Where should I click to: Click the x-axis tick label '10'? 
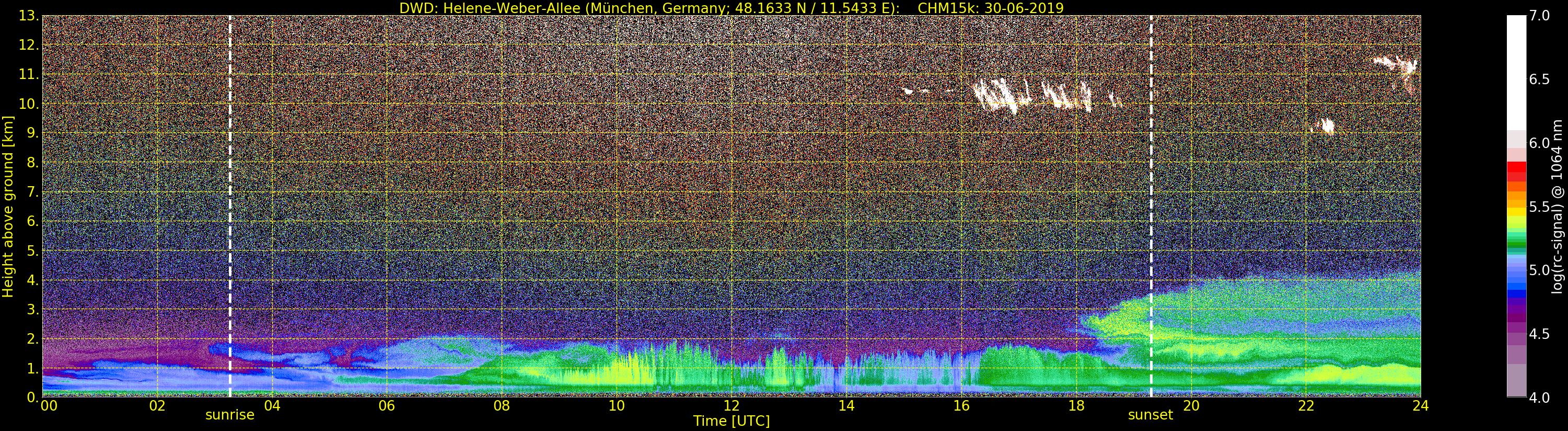point(617,405)
